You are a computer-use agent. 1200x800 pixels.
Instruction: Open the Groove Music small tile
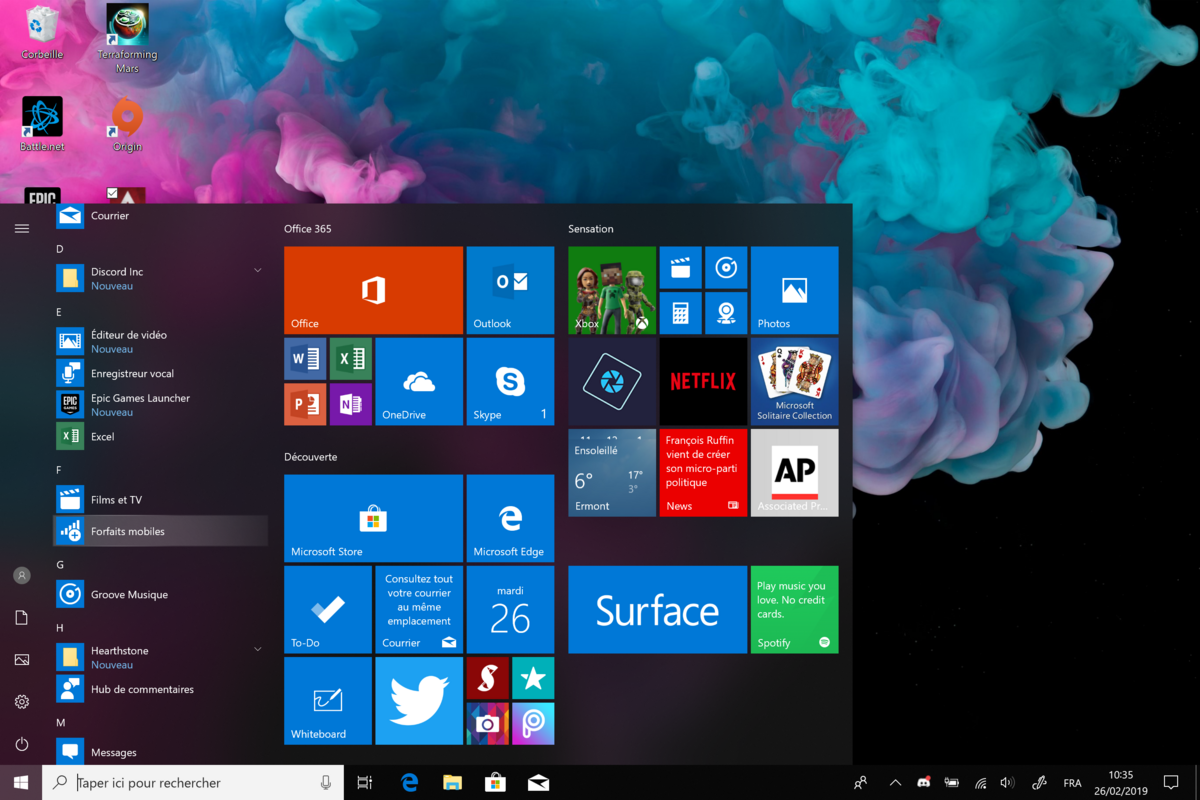[726, 267]
